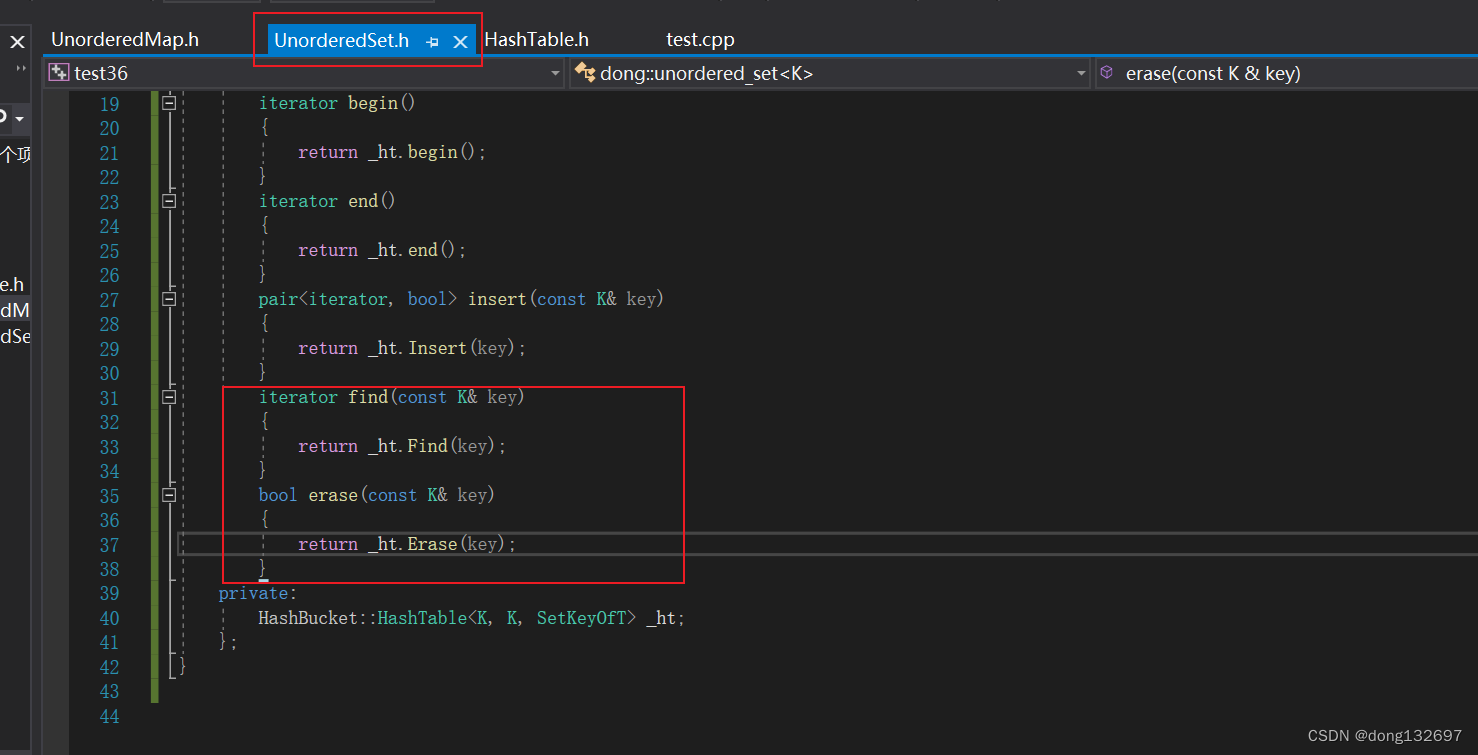
Task: Close the UnorderedSet.h tab
Action: 460,42
